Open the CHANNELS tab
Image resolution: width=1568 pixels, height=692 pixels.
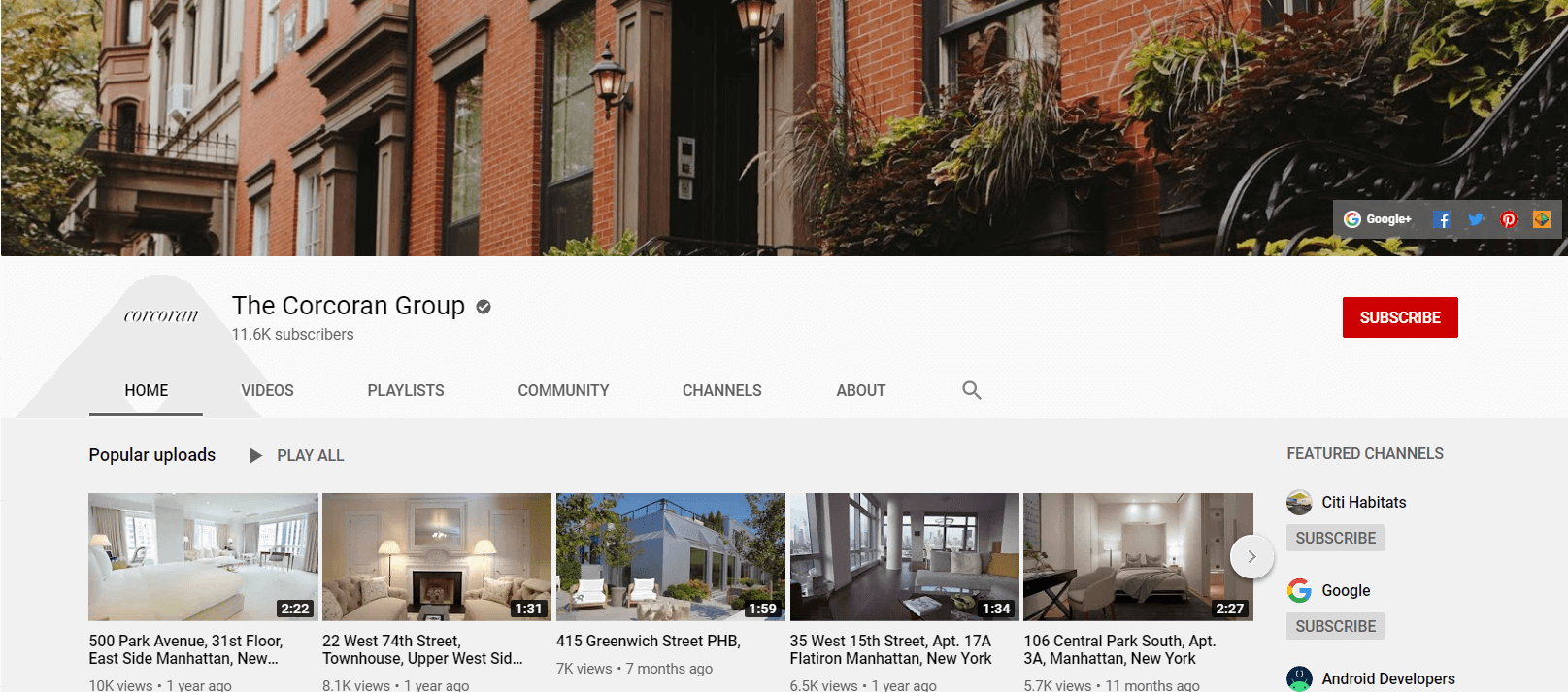[x=722, y=390]
